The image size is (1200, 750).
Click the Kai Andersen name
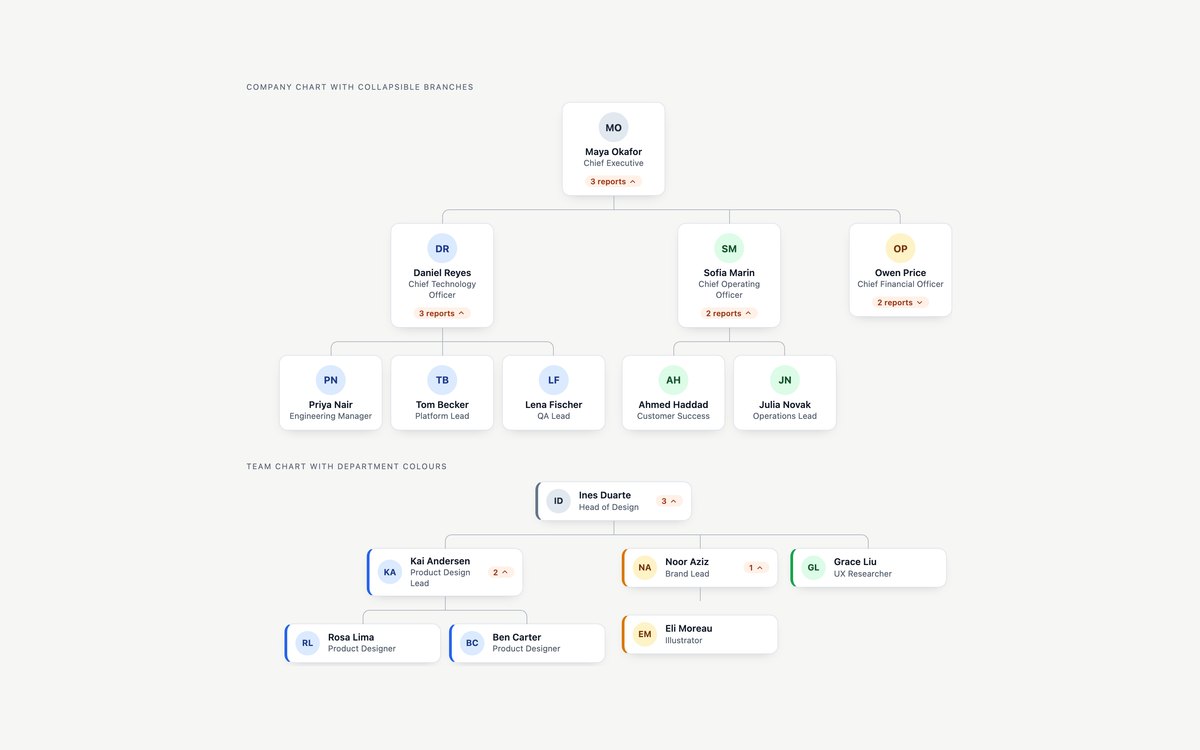440,561
